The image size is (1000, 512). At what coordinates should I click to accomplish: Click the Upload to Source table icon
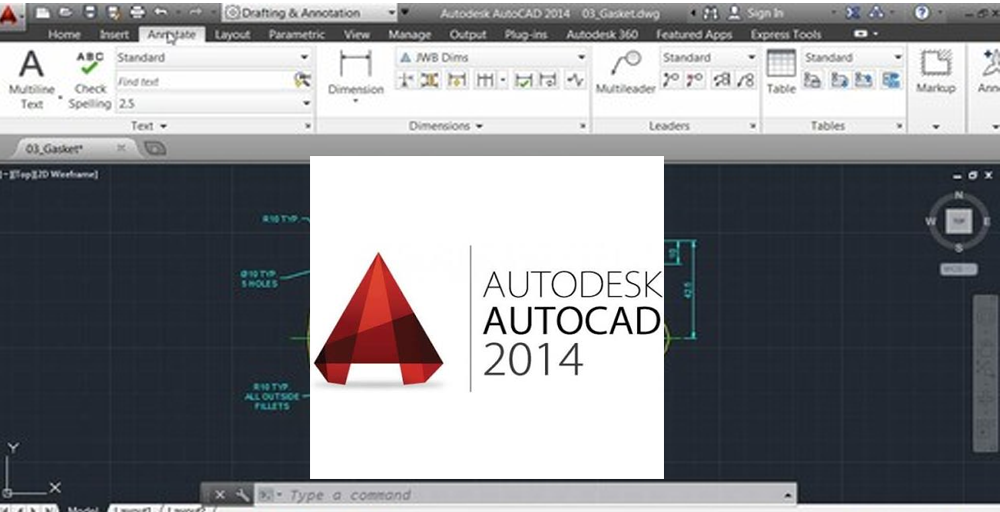click(x=864, y=80)
